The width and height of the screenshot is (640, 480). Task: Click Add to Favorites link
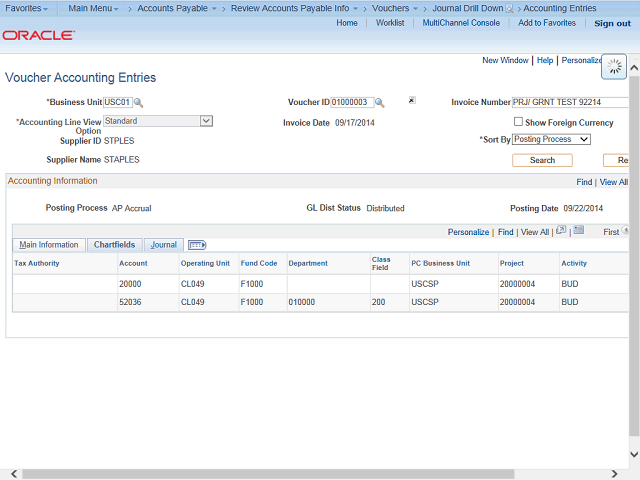(547, 23)
